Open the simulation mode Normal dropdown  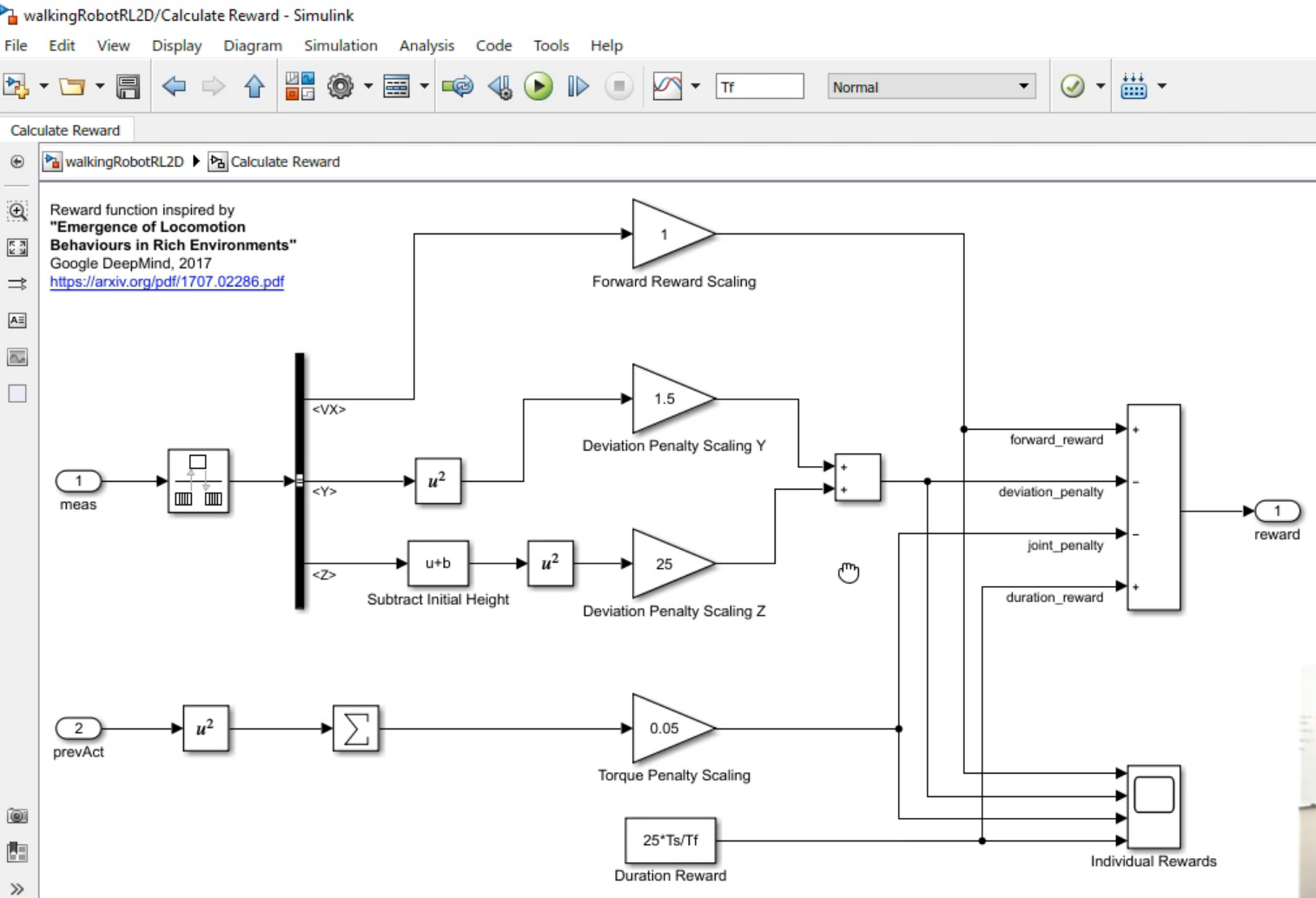click(931, 87)
